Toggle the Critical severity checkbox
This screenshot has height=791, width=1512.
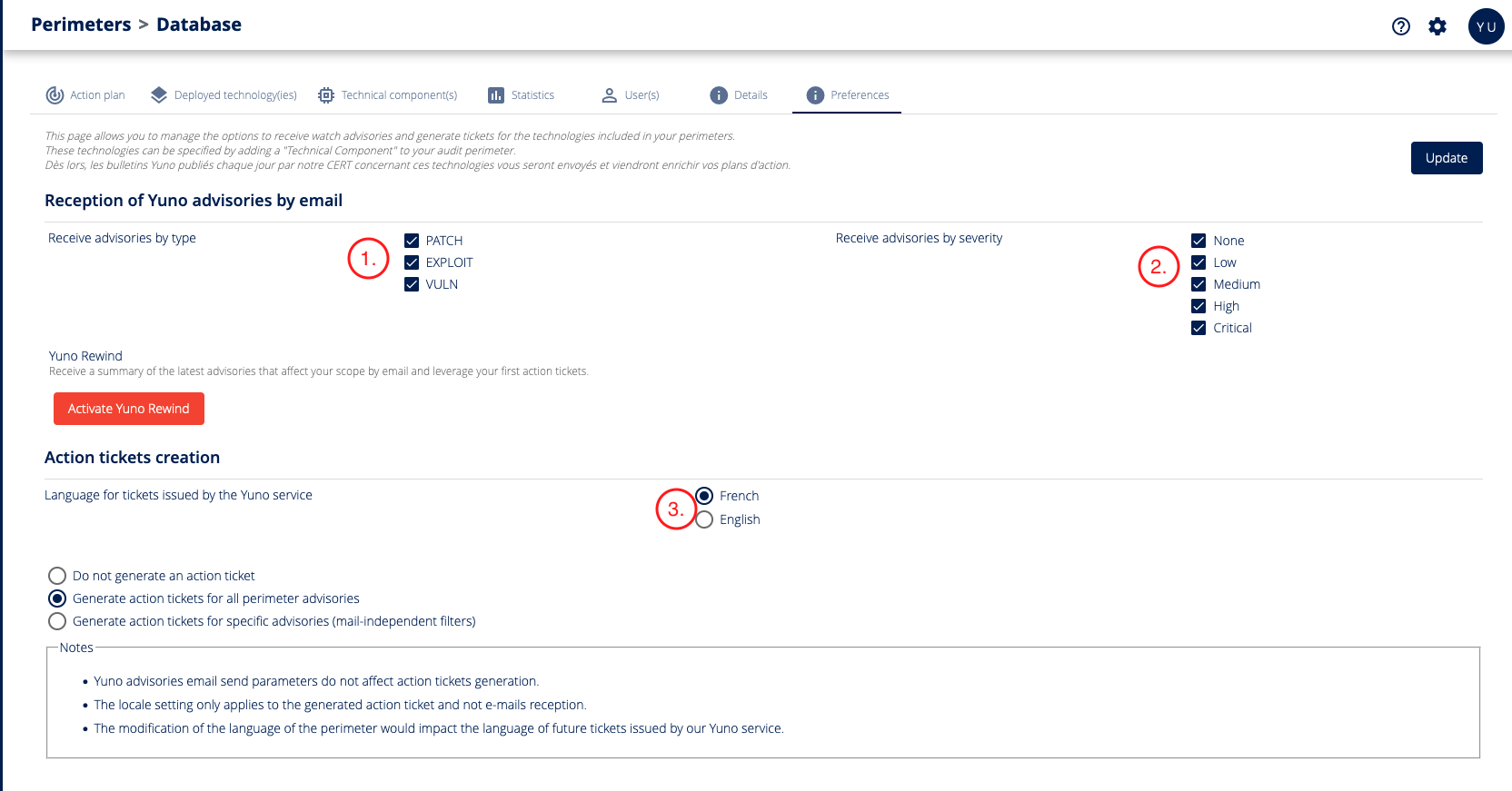1199,328
